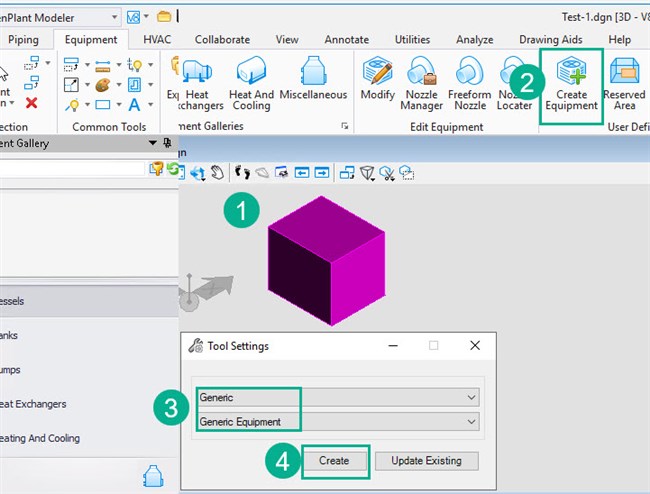
Task: Click the gallery search input field
Action: (x=72, y=169)
